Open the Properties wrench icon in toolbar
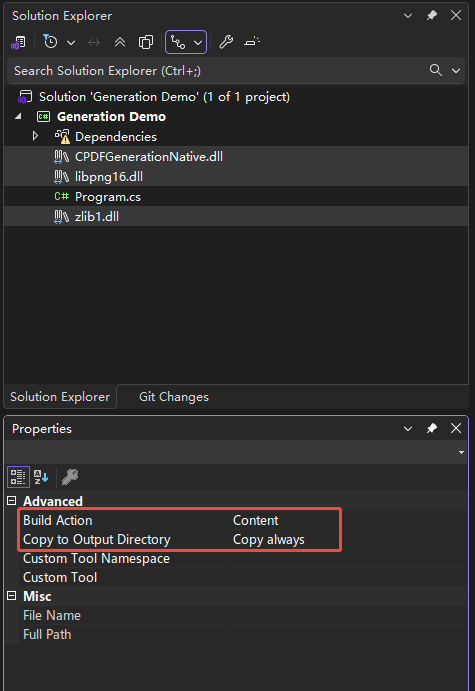 [226, 42]
